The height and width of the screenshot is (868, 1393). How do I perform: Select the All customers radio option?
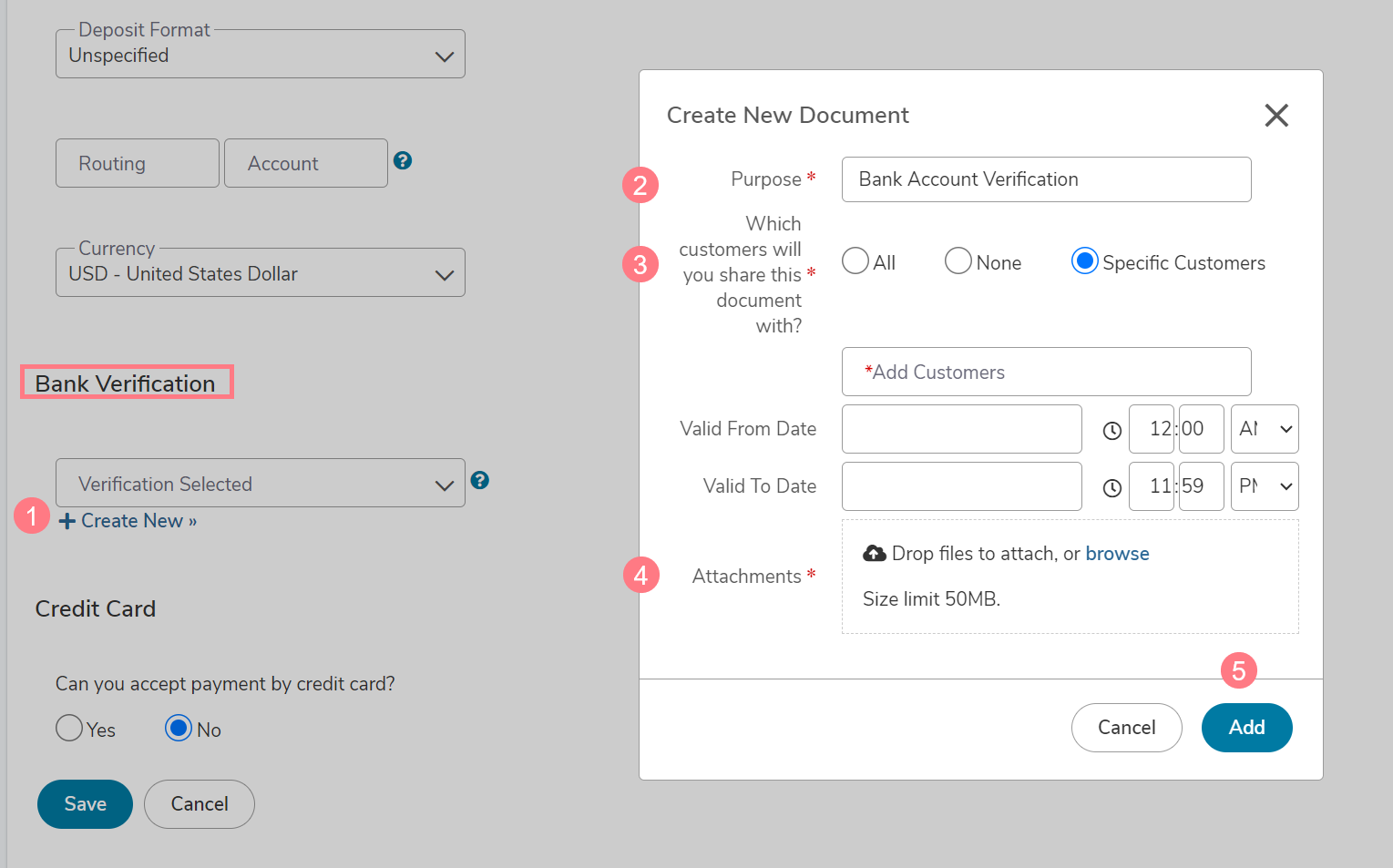pos(855,261)
